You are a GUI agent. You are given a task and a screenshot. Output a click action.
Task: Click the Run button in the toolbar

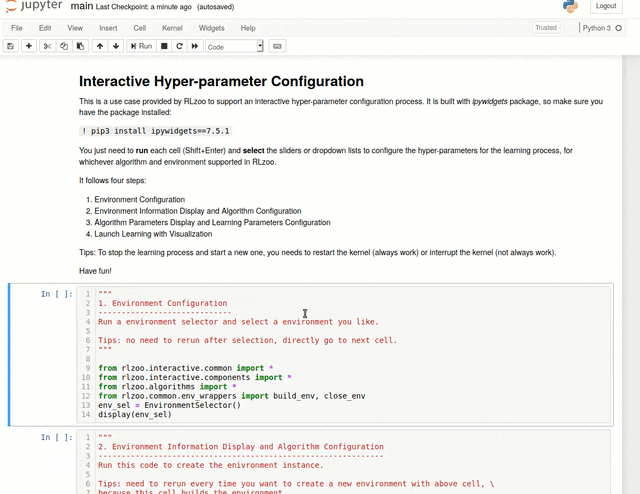pyautogui.click(x=141, y=46)
